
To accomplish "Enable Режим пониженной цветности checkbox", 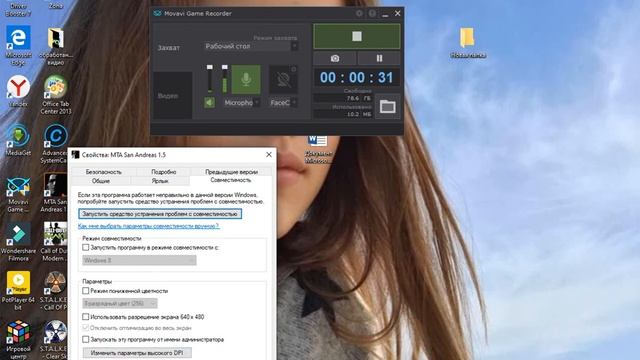I will coord(86,291).
